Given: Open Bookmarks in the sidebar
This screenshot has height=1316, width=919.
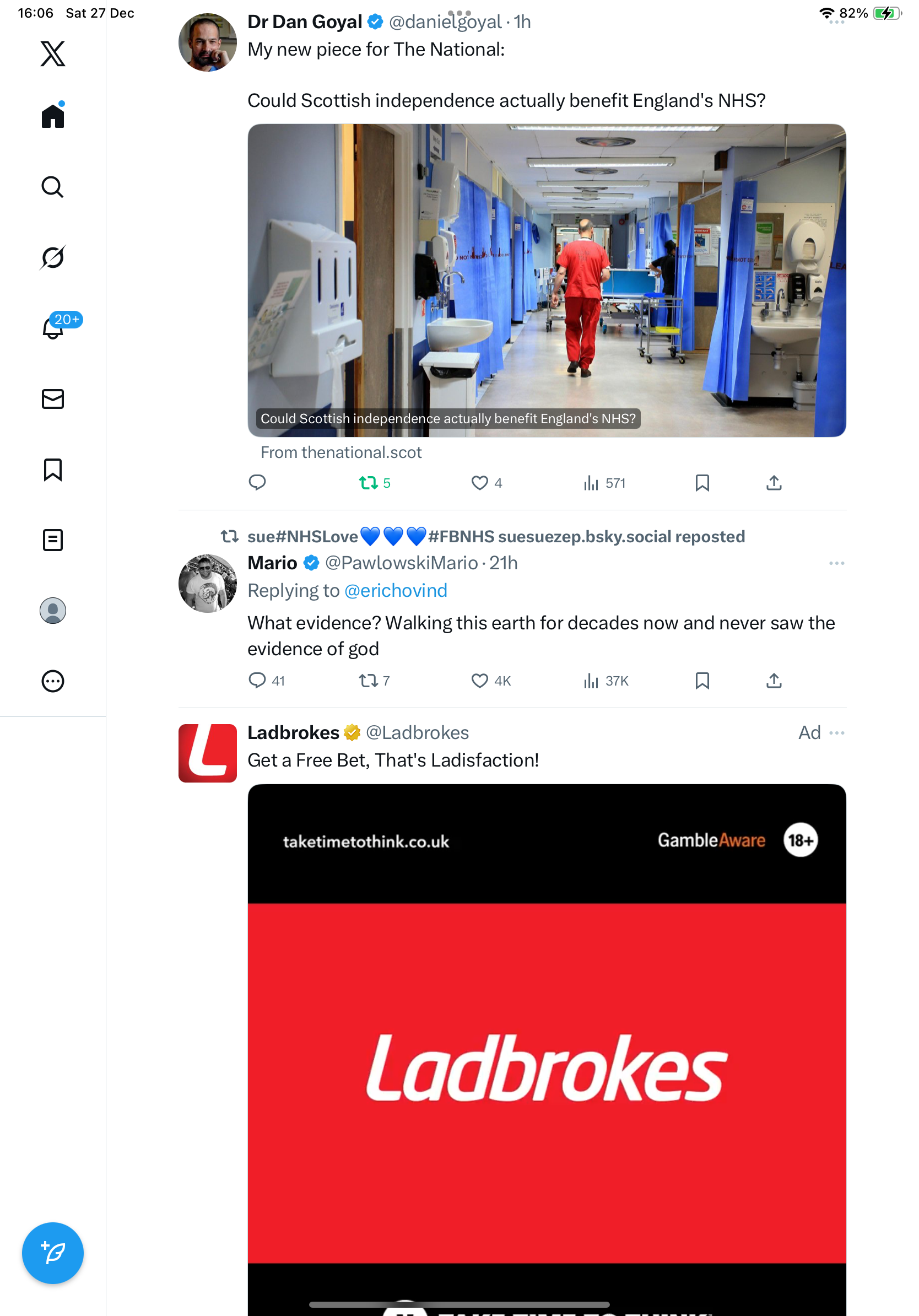Looking at the screenshot, I should click(53, 470).
